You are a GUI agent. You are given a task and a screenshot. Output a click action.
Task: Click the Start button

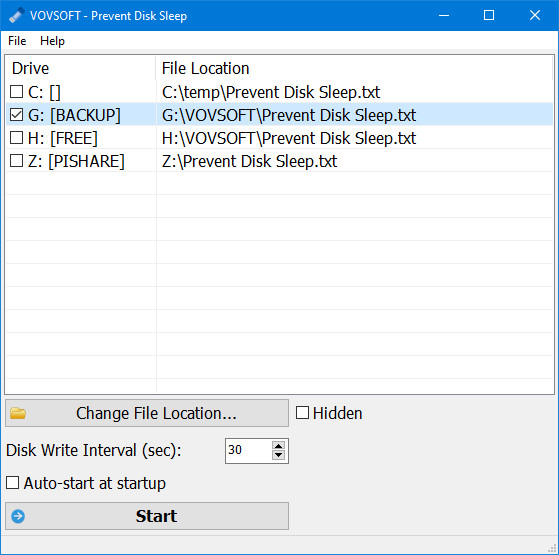pyautogui.click(x=147, y=516)
